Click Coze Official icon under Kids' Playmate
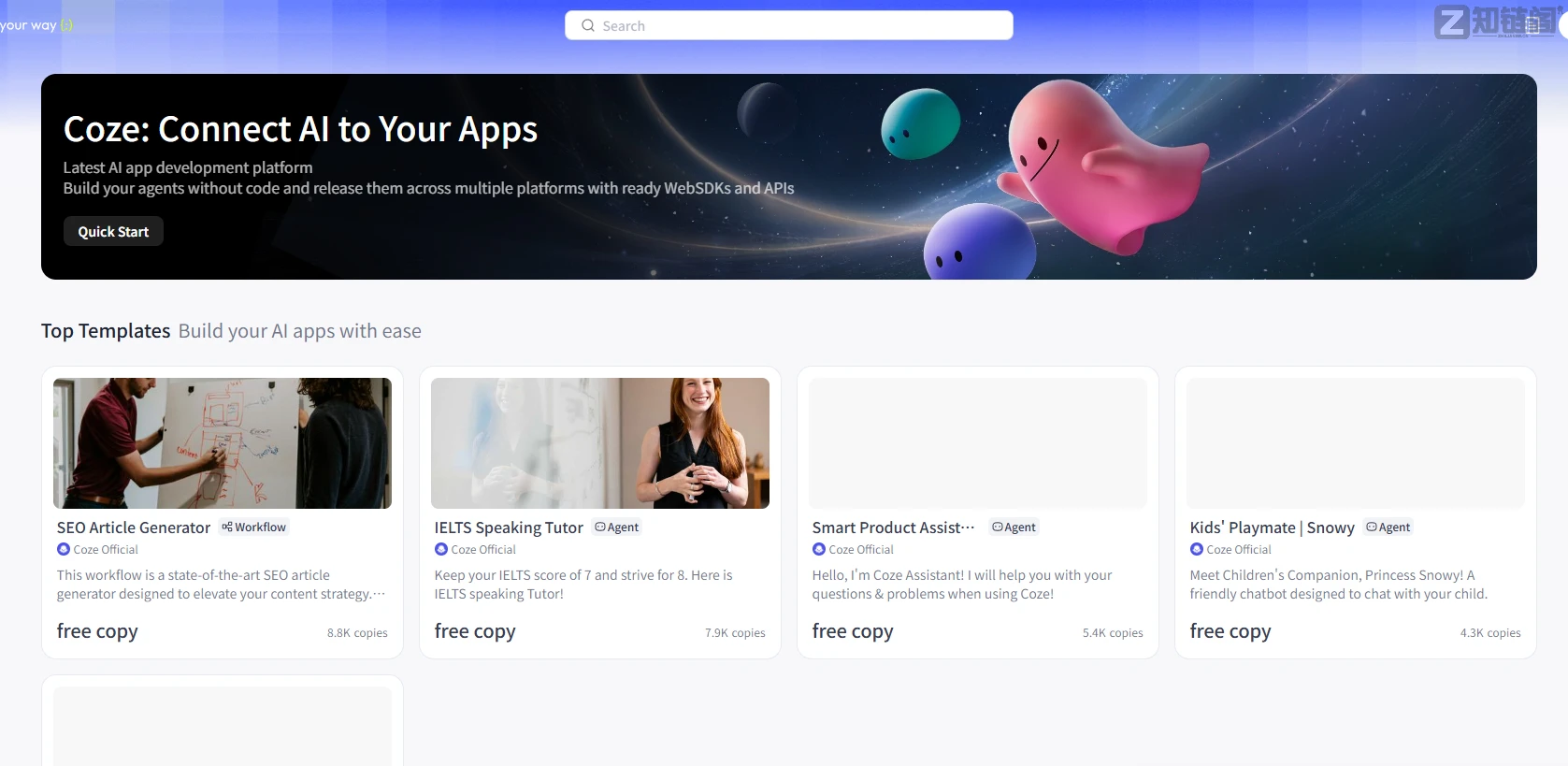This screenshot has width=1568, height=766. [x=1197, y=549]
